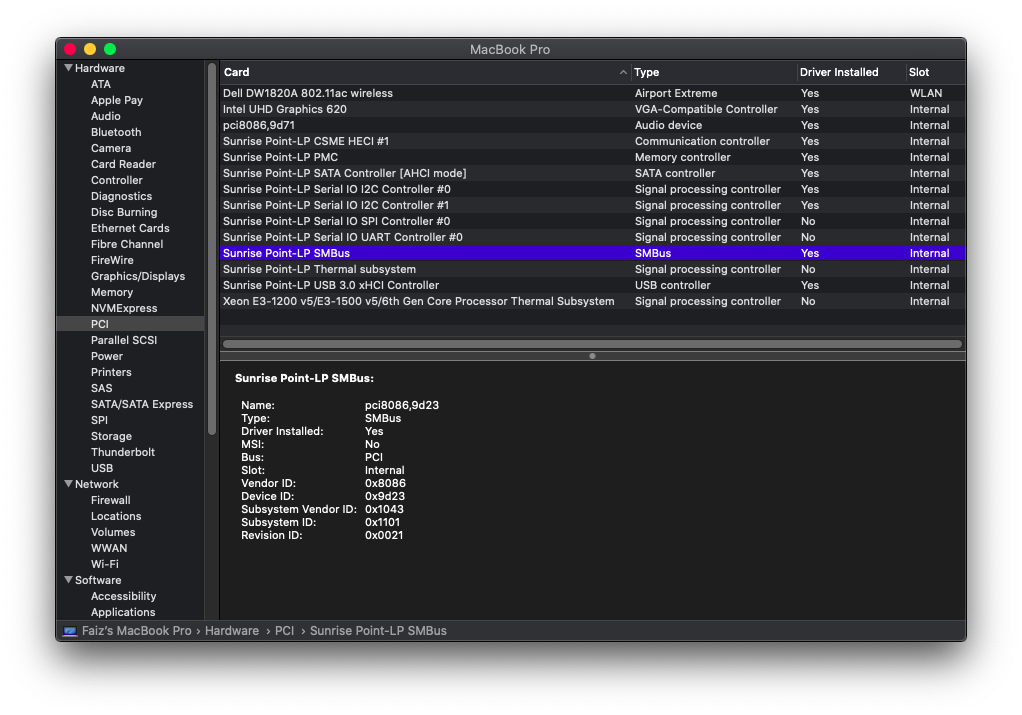This screenshot has width=1022, height=715.
Task: Open Apple Pay in the sidebar
Action: click(117, 100)
